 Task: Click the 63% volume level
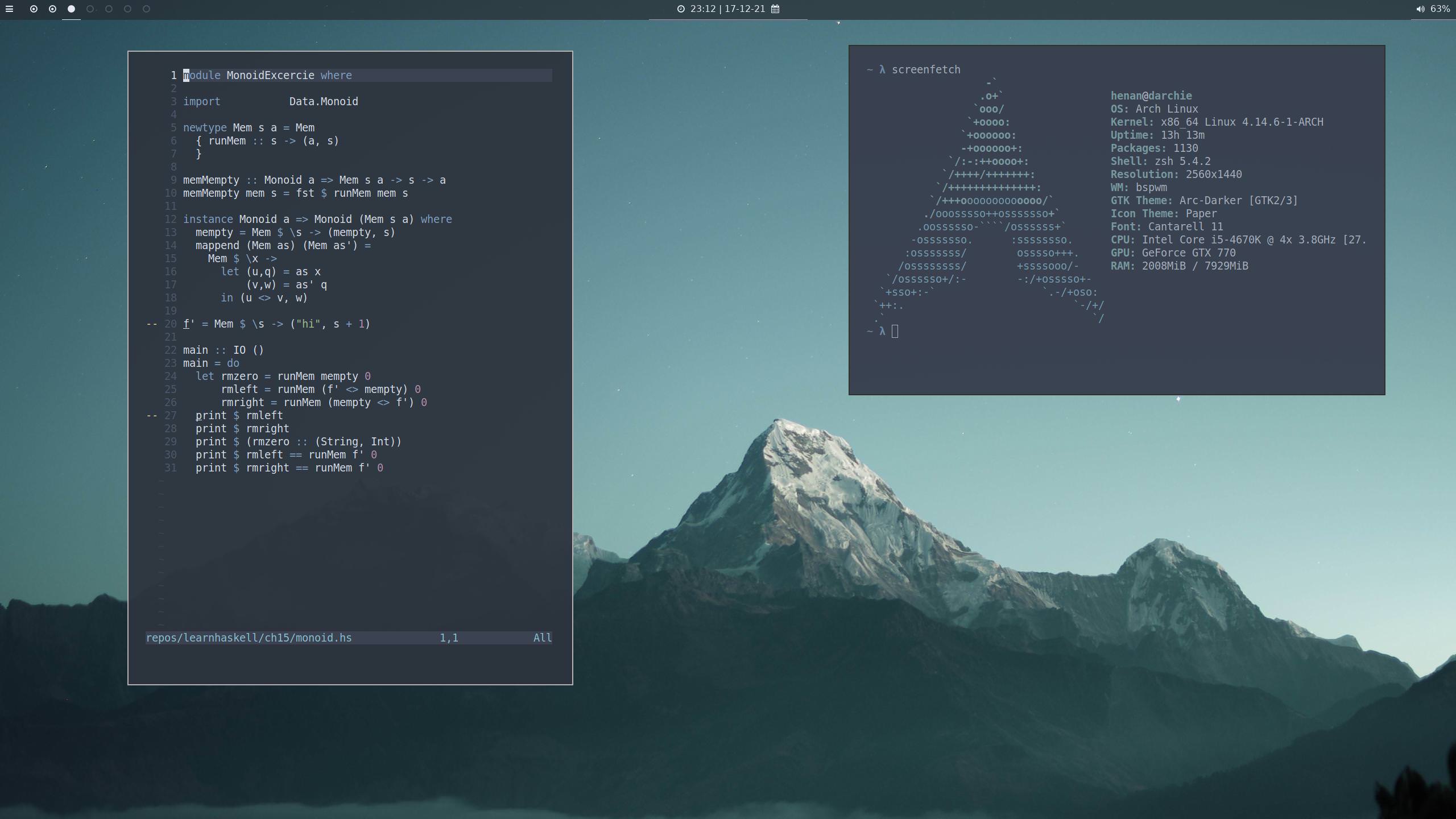pos(1440,9)
